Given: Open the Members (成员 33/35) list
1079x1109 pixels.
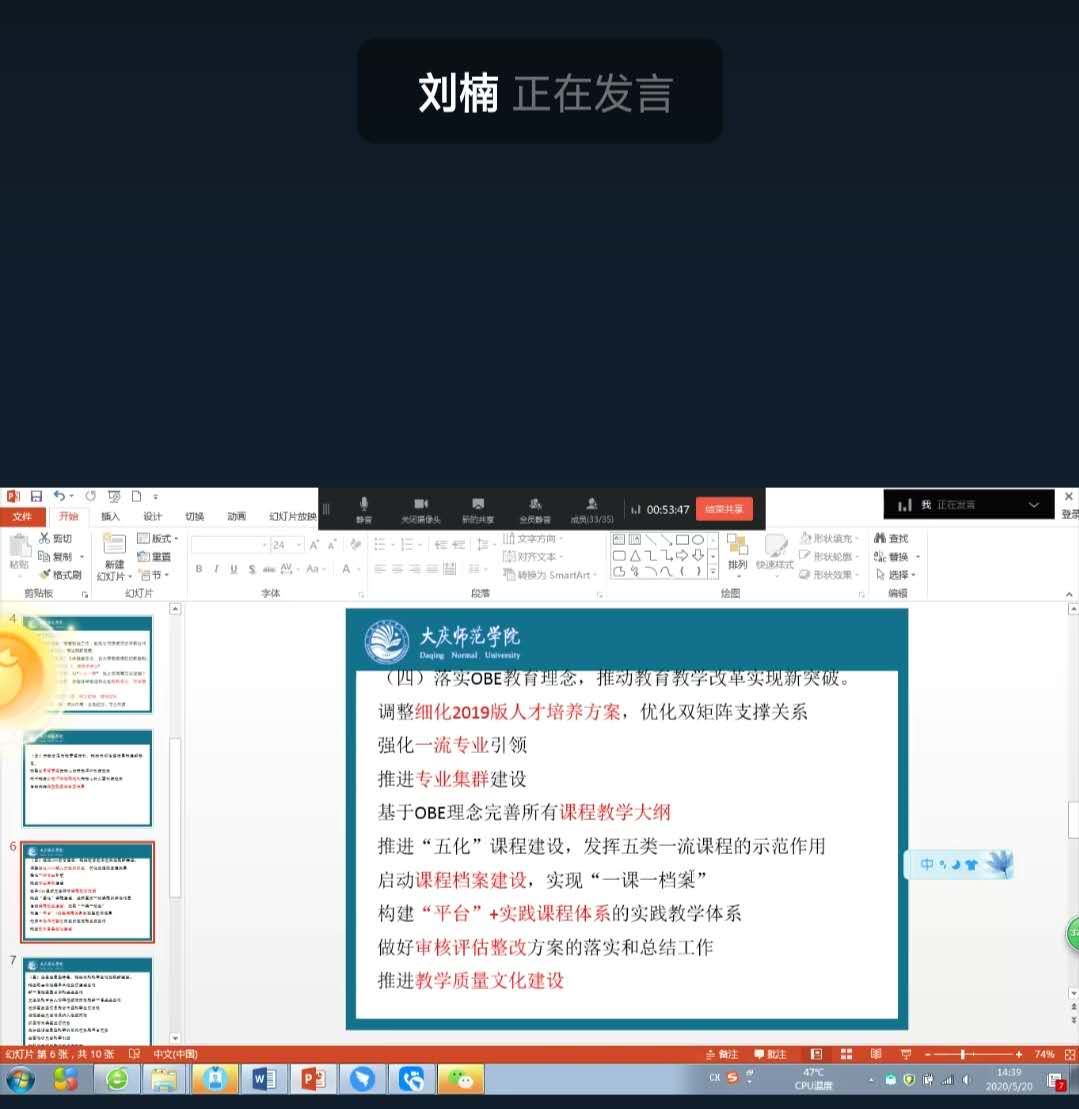Looking at the screenshot, I should pos(592,508).
